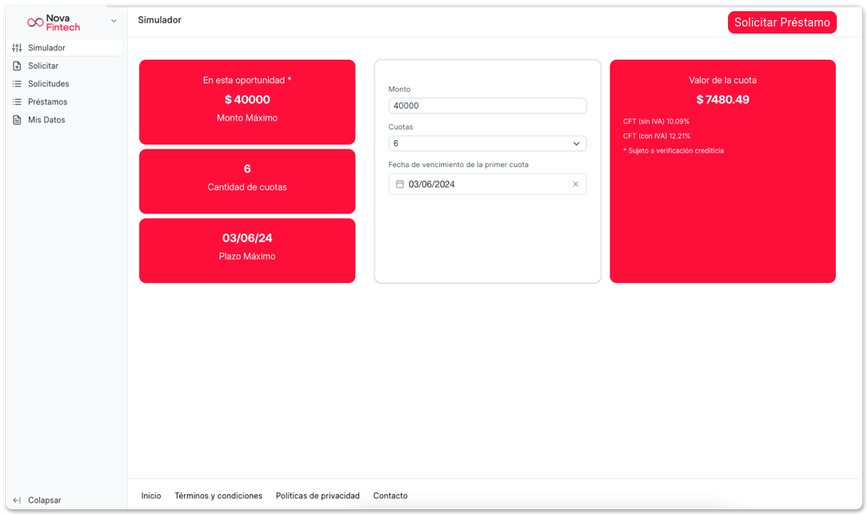Click the Préstamos list icon in sidebar
Screen dimensions: 868x515
click(17, 102)
